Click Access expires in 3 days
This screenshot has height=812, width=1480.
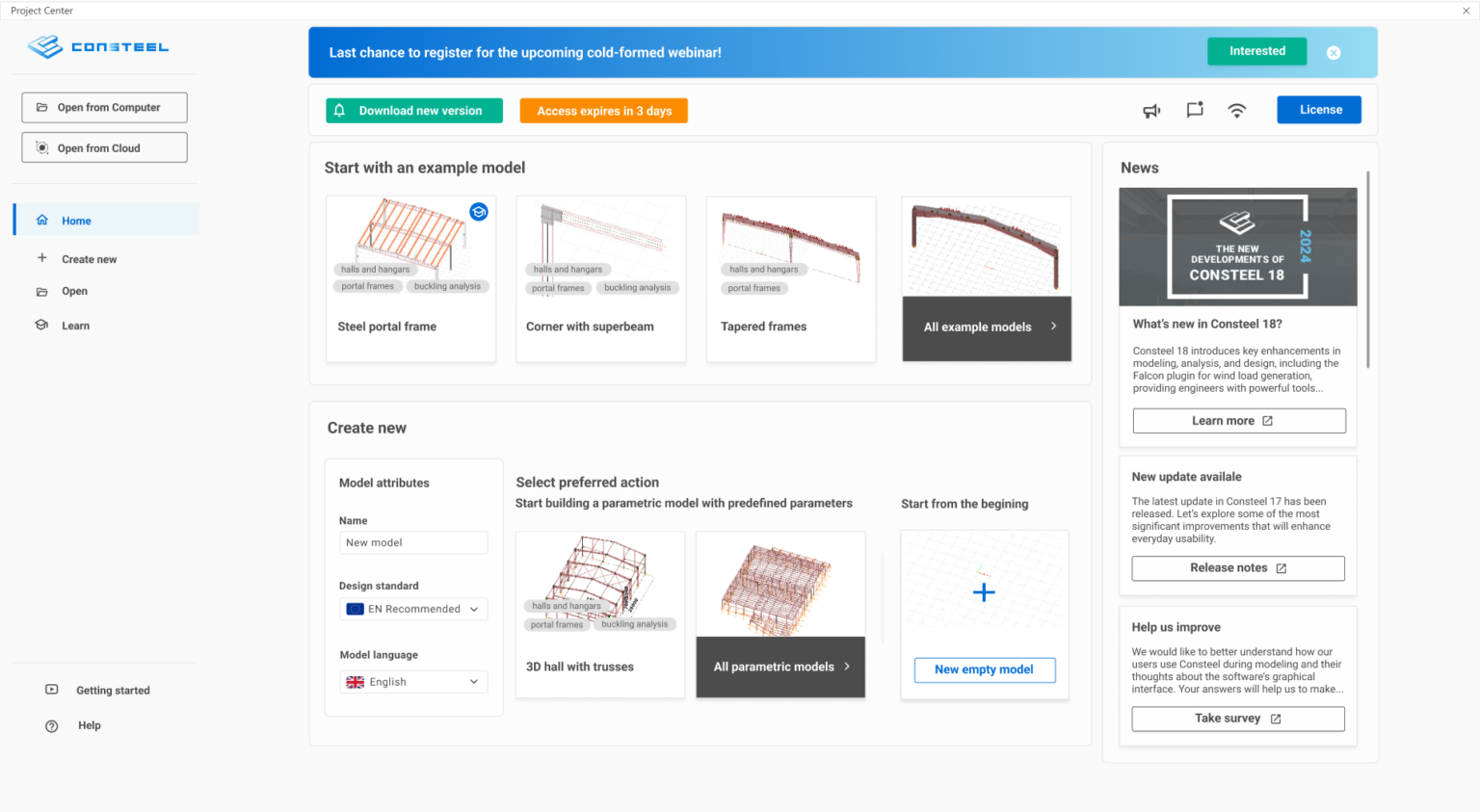point(604,111)
